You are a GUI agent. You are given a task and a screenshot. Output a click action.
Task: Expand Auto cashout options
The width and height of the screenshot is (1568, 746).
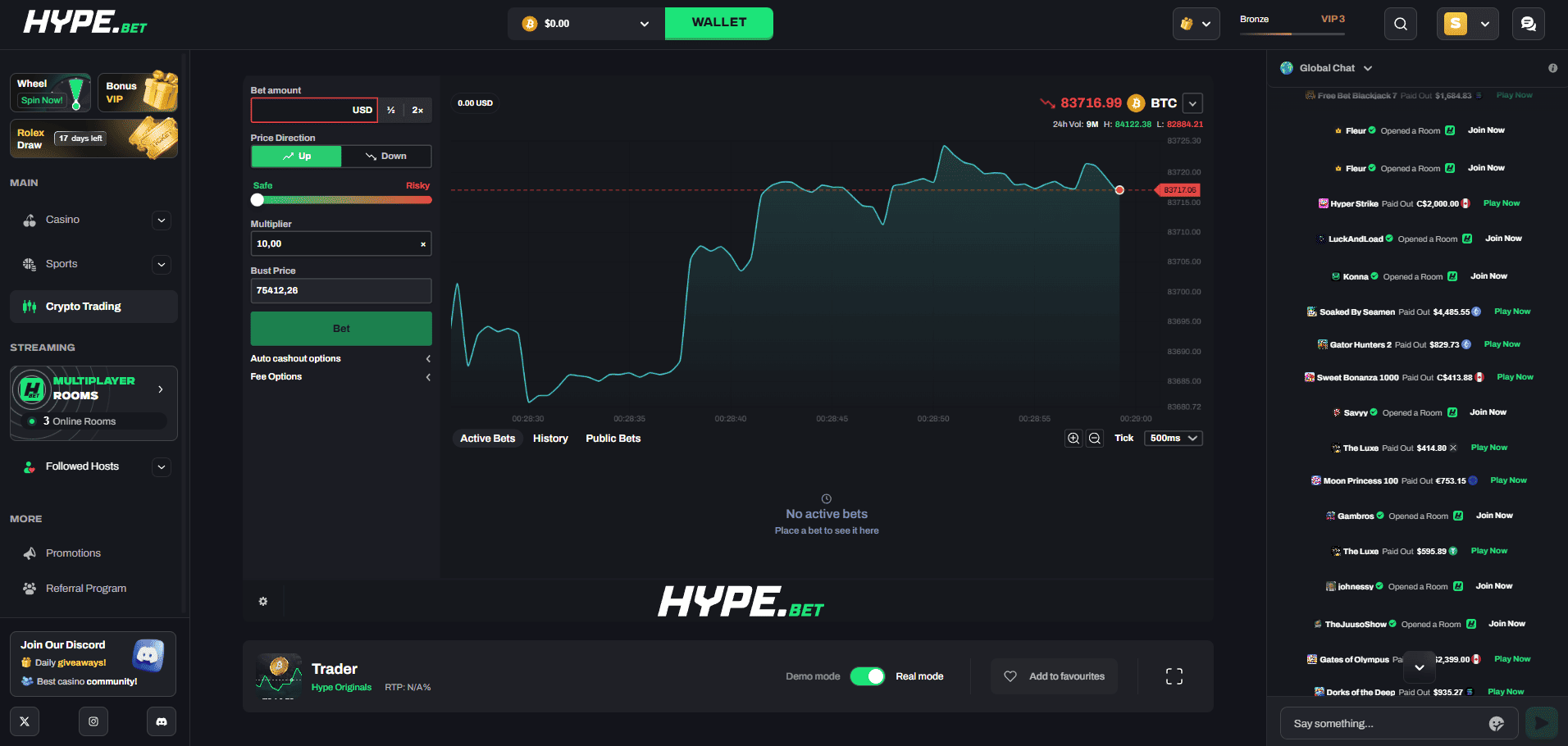(x=340, y=358)
